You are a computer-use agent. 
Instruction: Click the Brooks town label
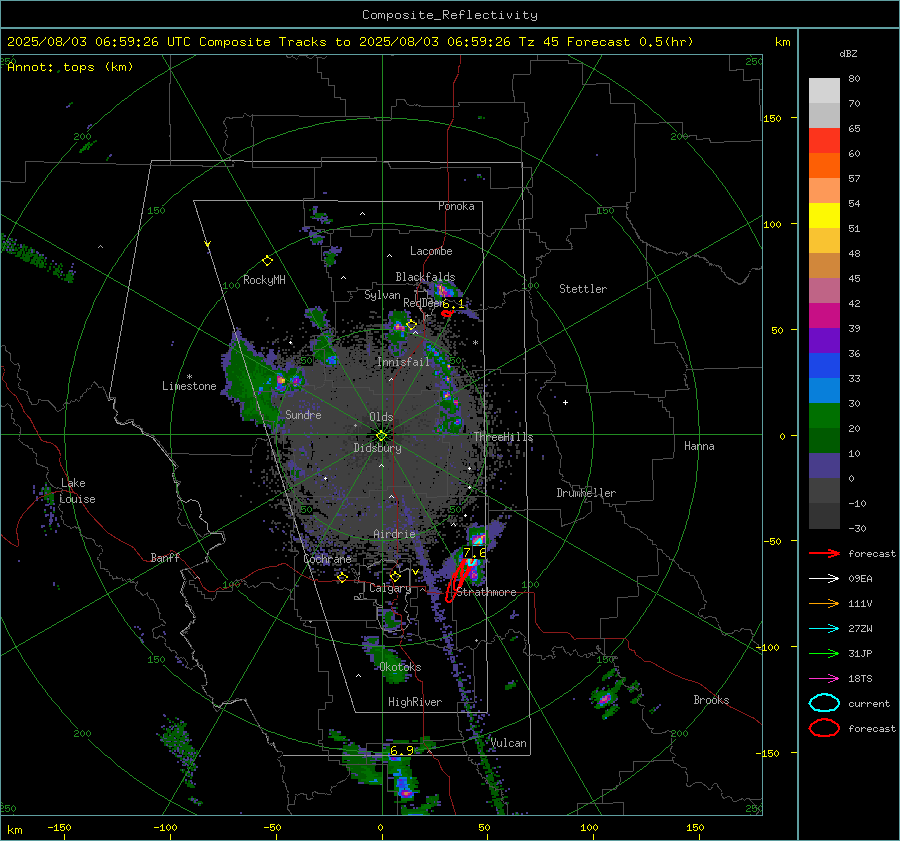click(x=711, y=700)
